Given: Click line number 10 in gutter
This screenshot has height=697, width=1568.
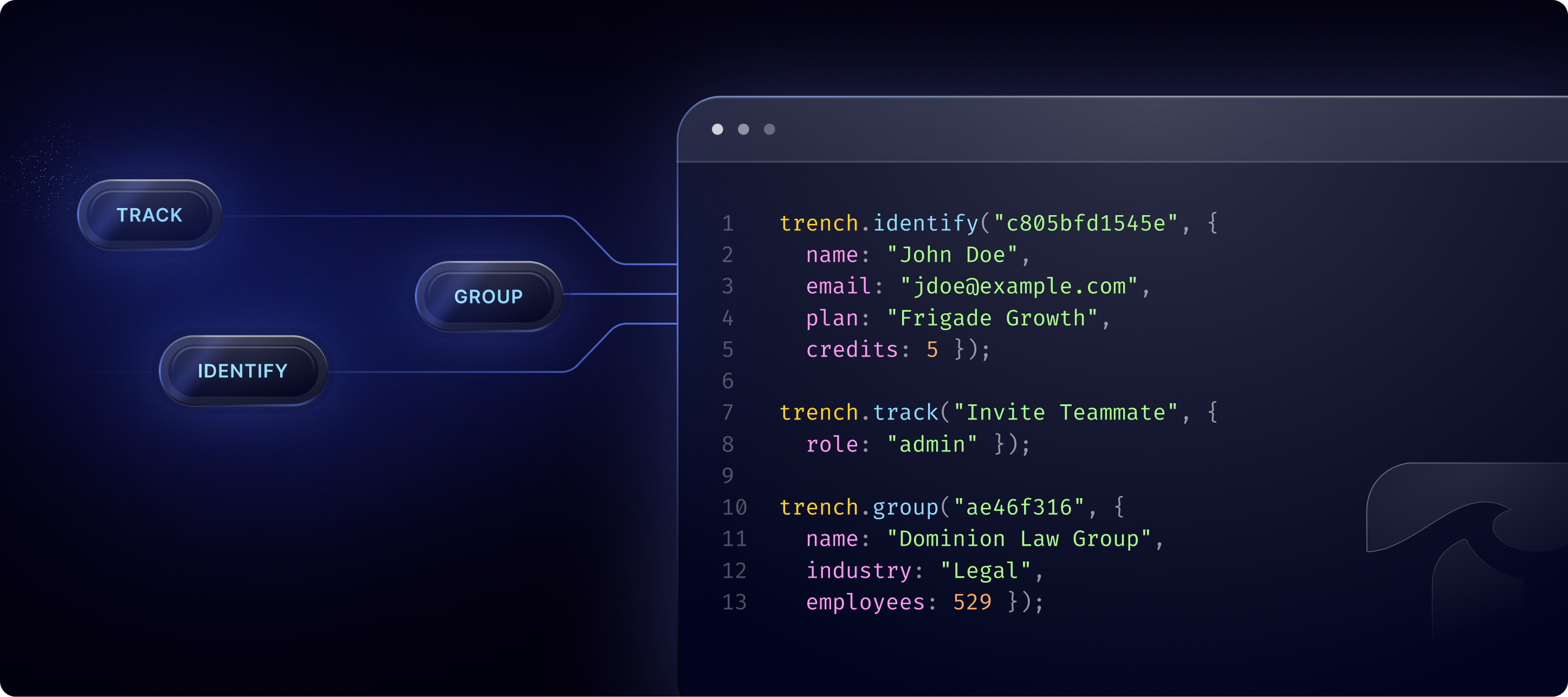Looking at the screenshot, I should [734, 507].
